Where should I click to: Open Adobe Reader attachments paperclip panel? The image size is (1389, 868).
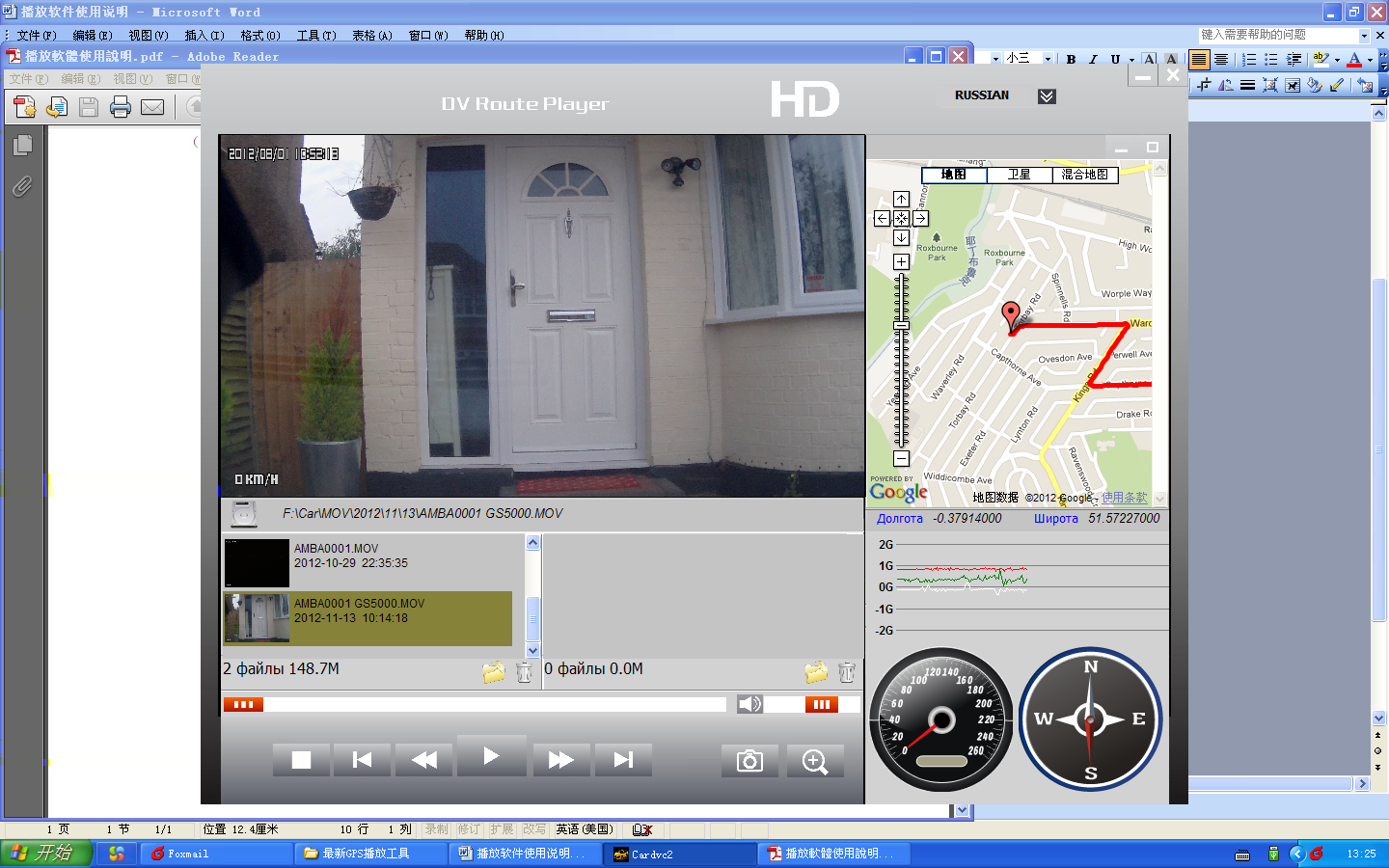(22, 186)
